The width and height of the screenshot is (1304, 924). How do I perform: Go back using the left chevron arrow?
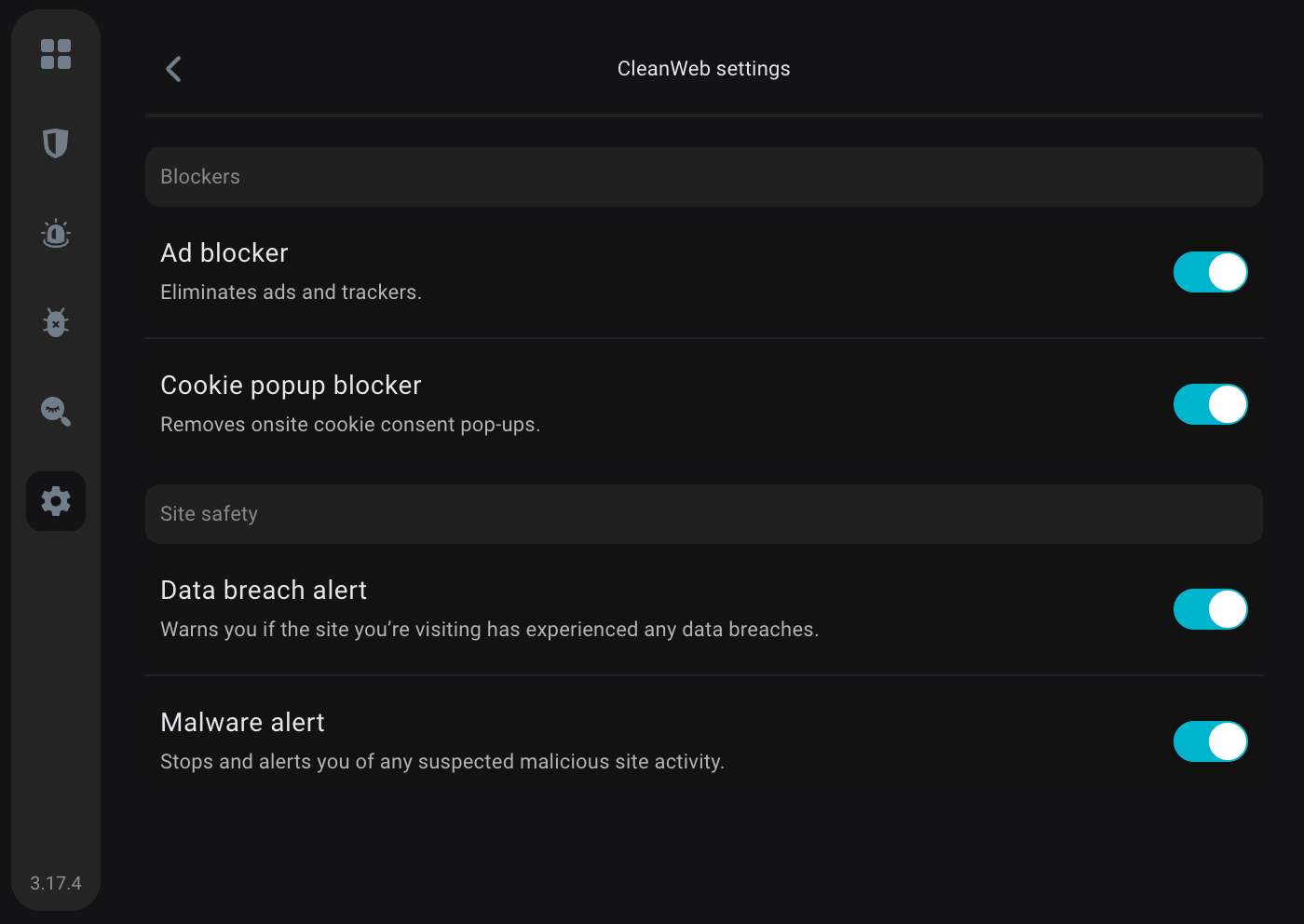click(173, 69)
